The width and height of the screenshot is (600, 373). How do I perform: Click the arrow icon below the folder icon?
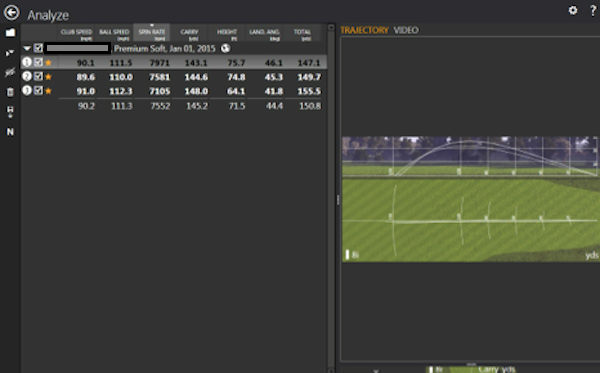point(10,52)
